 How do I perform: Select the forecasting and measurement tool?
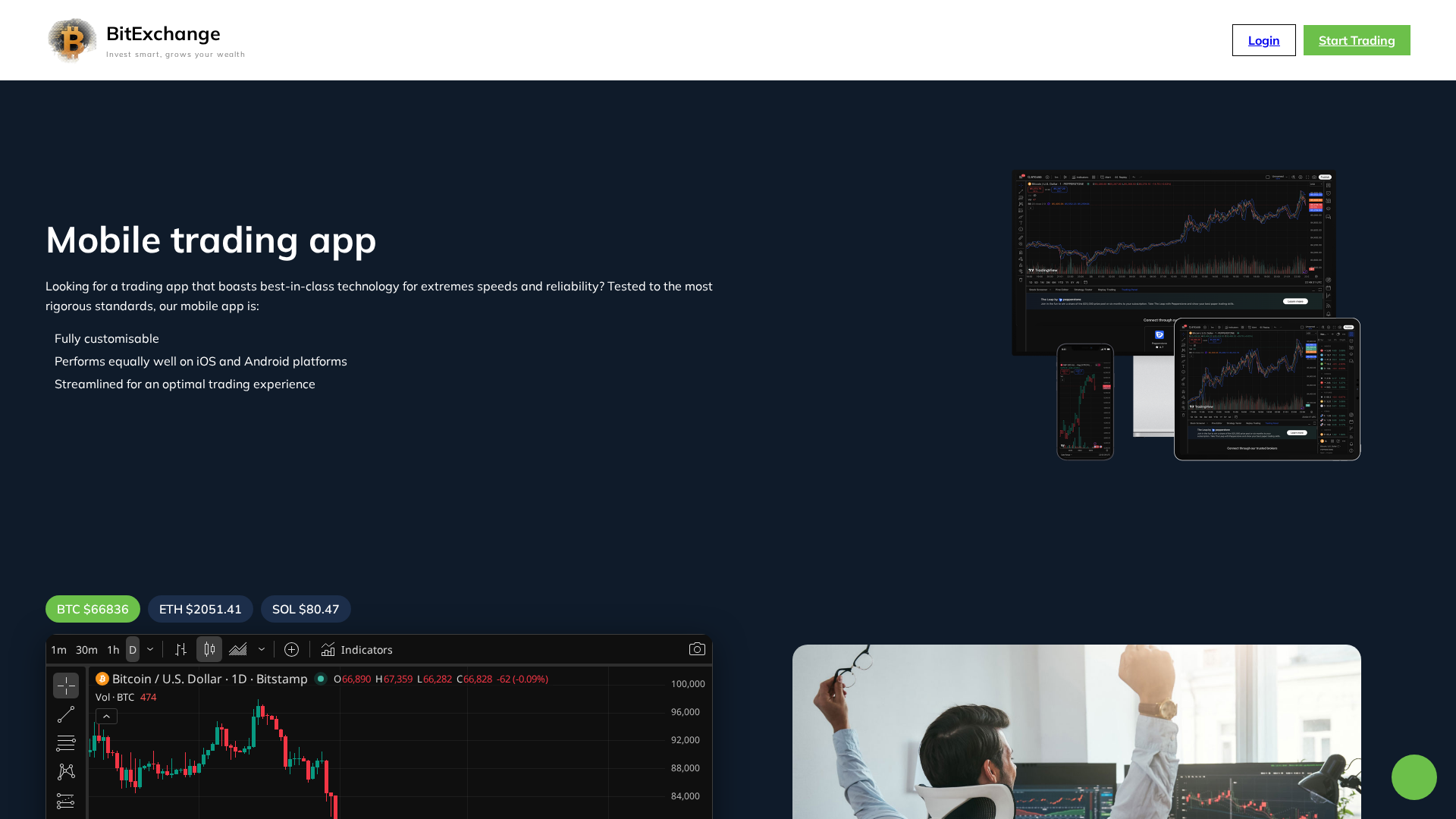point(66,801)
